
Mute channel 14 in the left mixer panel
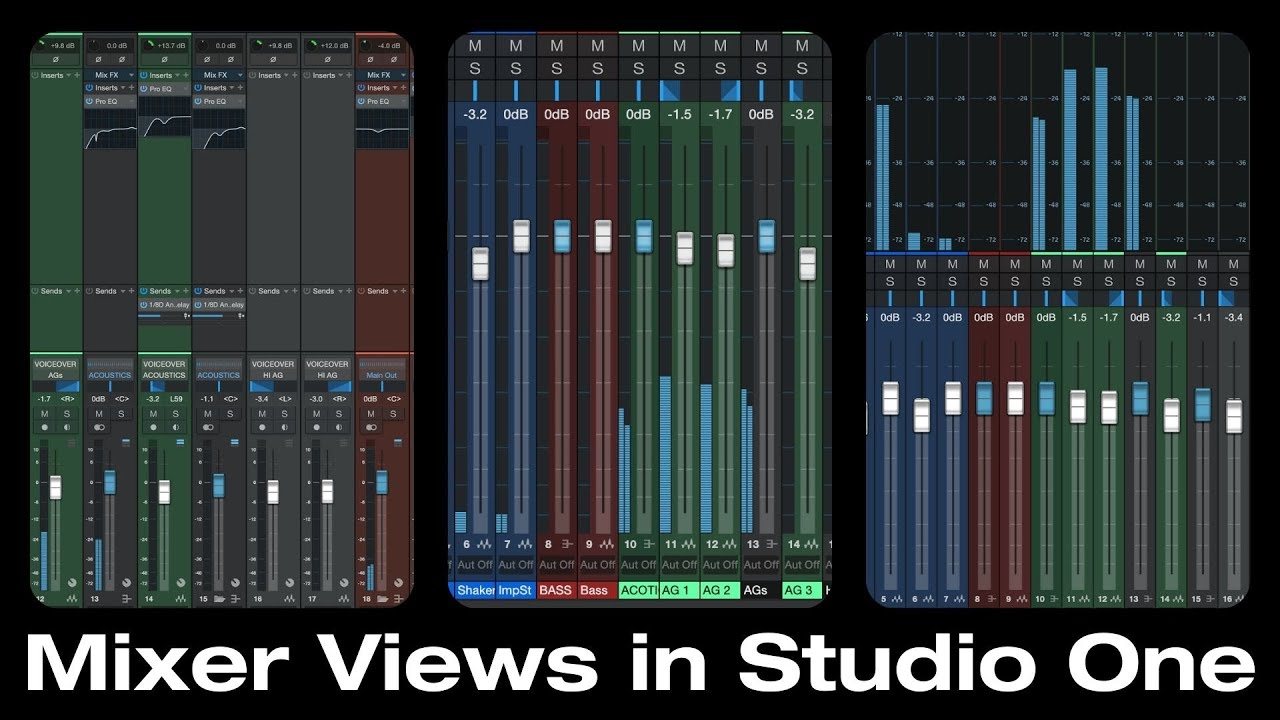click(x=153, y=414)
